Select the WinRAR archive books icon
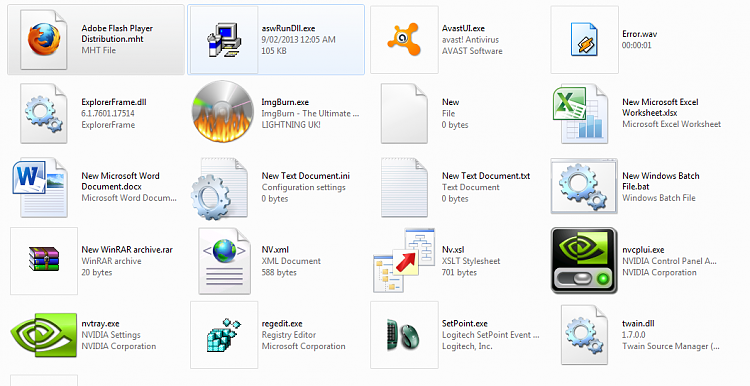750x386 pixels. (44, 259)
